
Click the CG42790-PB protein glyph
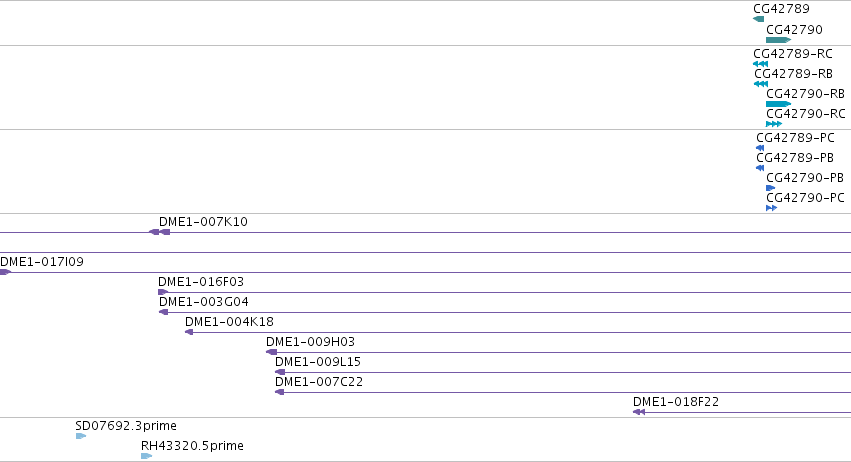point(771,188)
